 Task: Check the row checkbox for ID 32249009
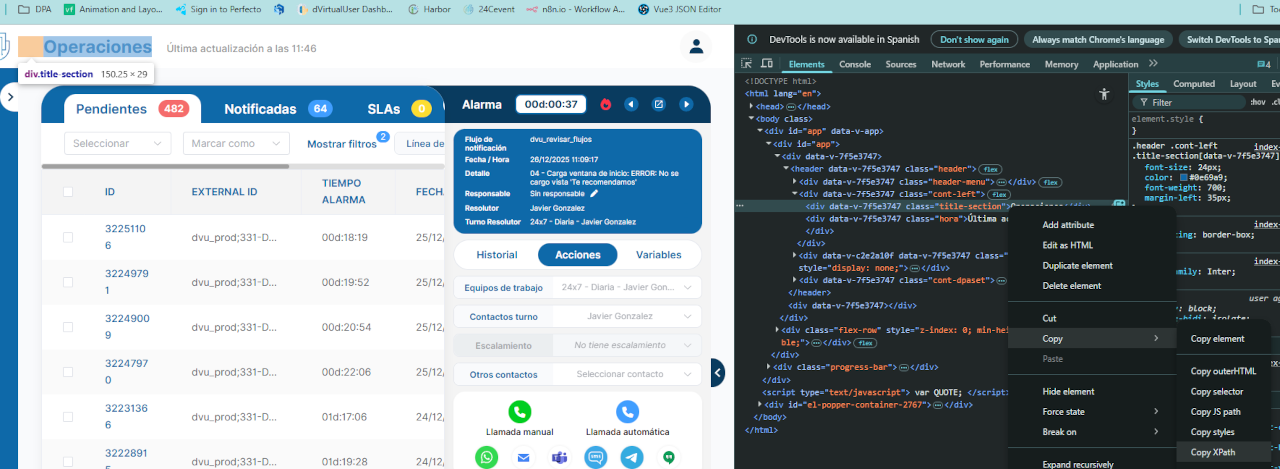68,327
